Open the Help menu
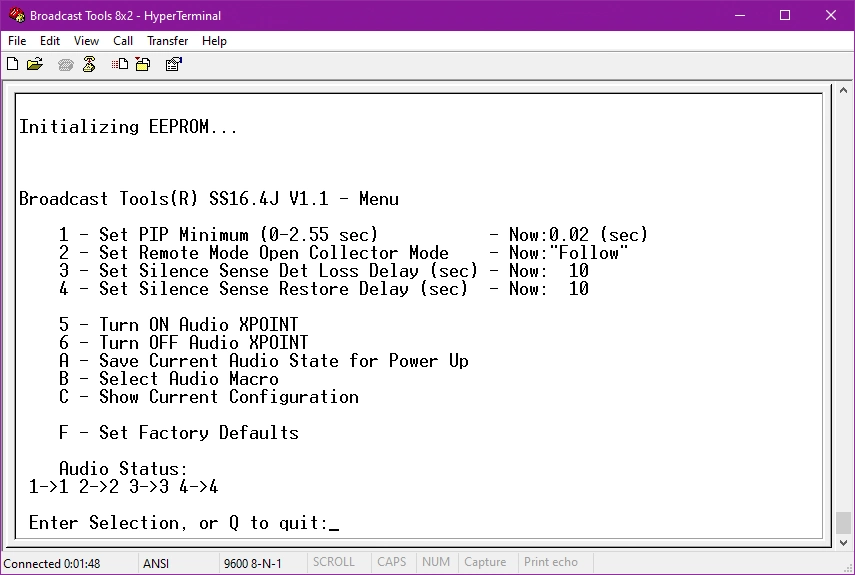This screenshot has height=575, width=855. (x=214, y=41)
